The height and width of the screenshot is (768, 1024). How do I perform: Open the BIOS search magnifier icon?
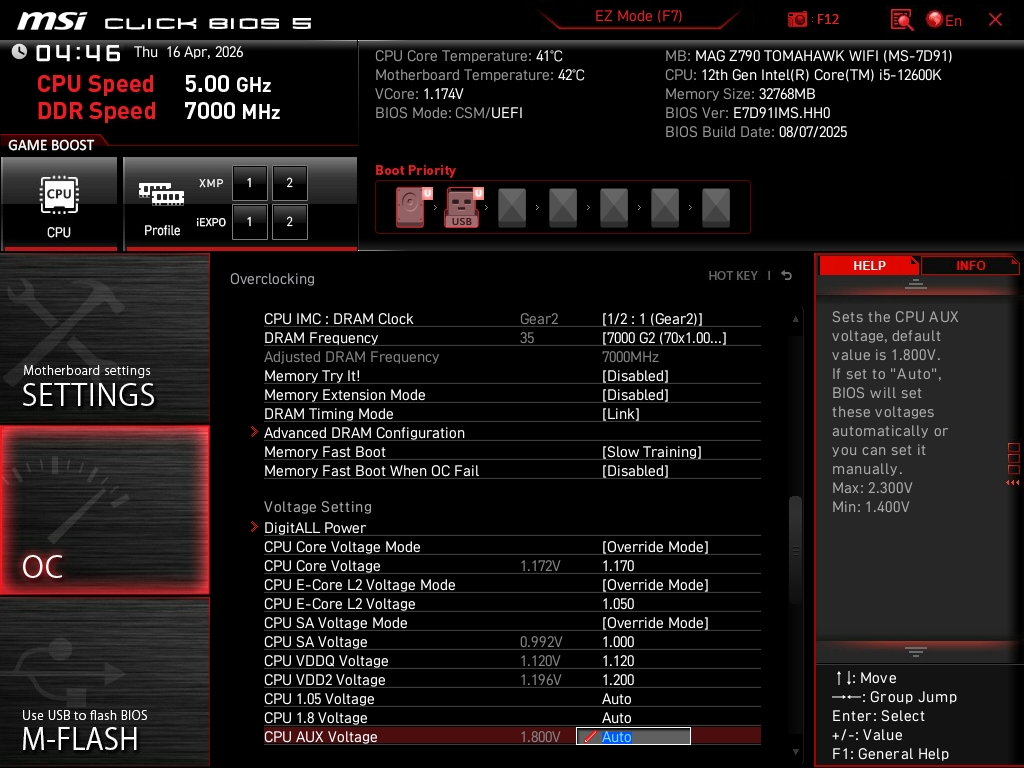(901, 20)
